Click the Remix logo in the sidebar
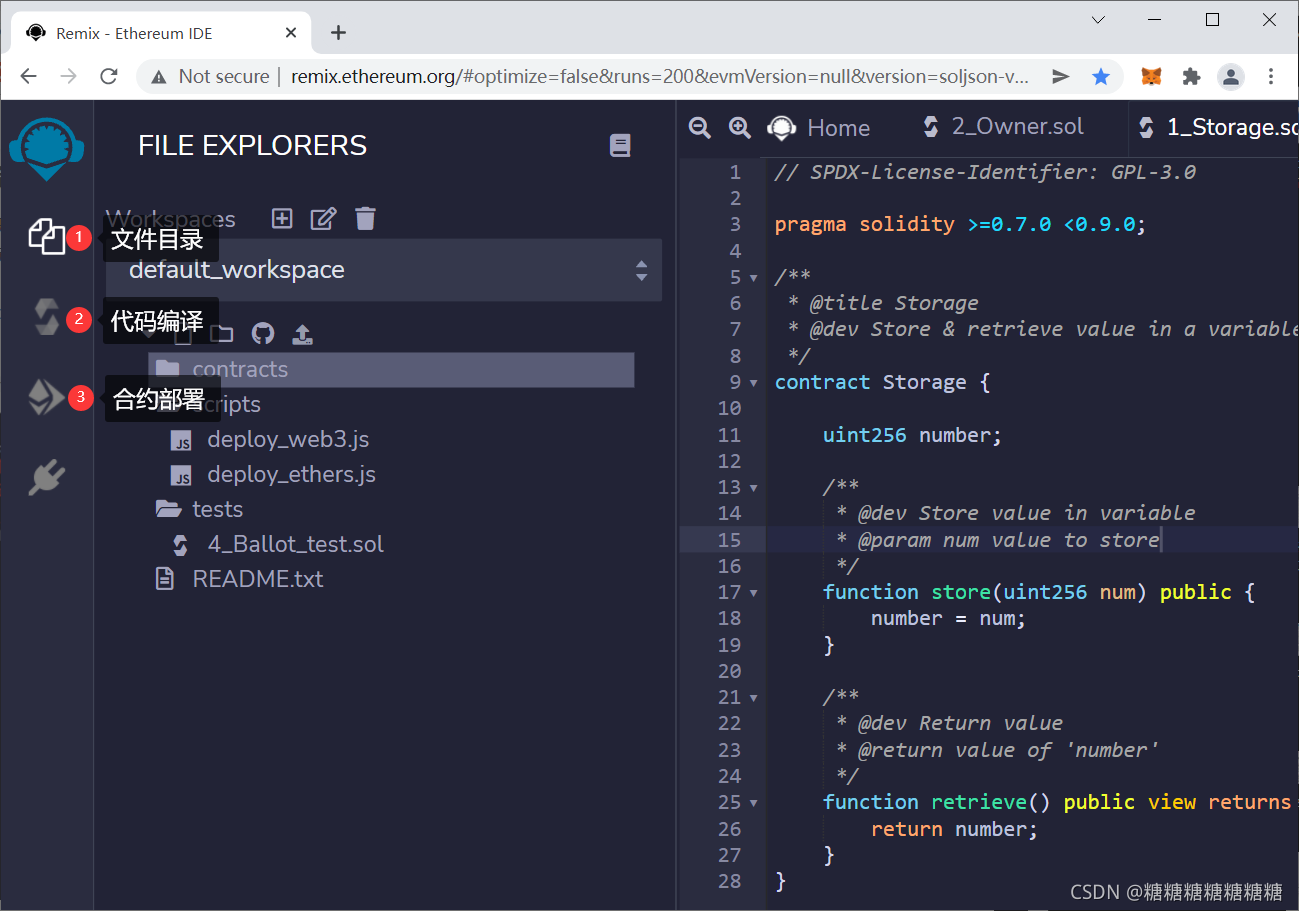The height and width of the screenshot is (911, 1299). point(46,148)
